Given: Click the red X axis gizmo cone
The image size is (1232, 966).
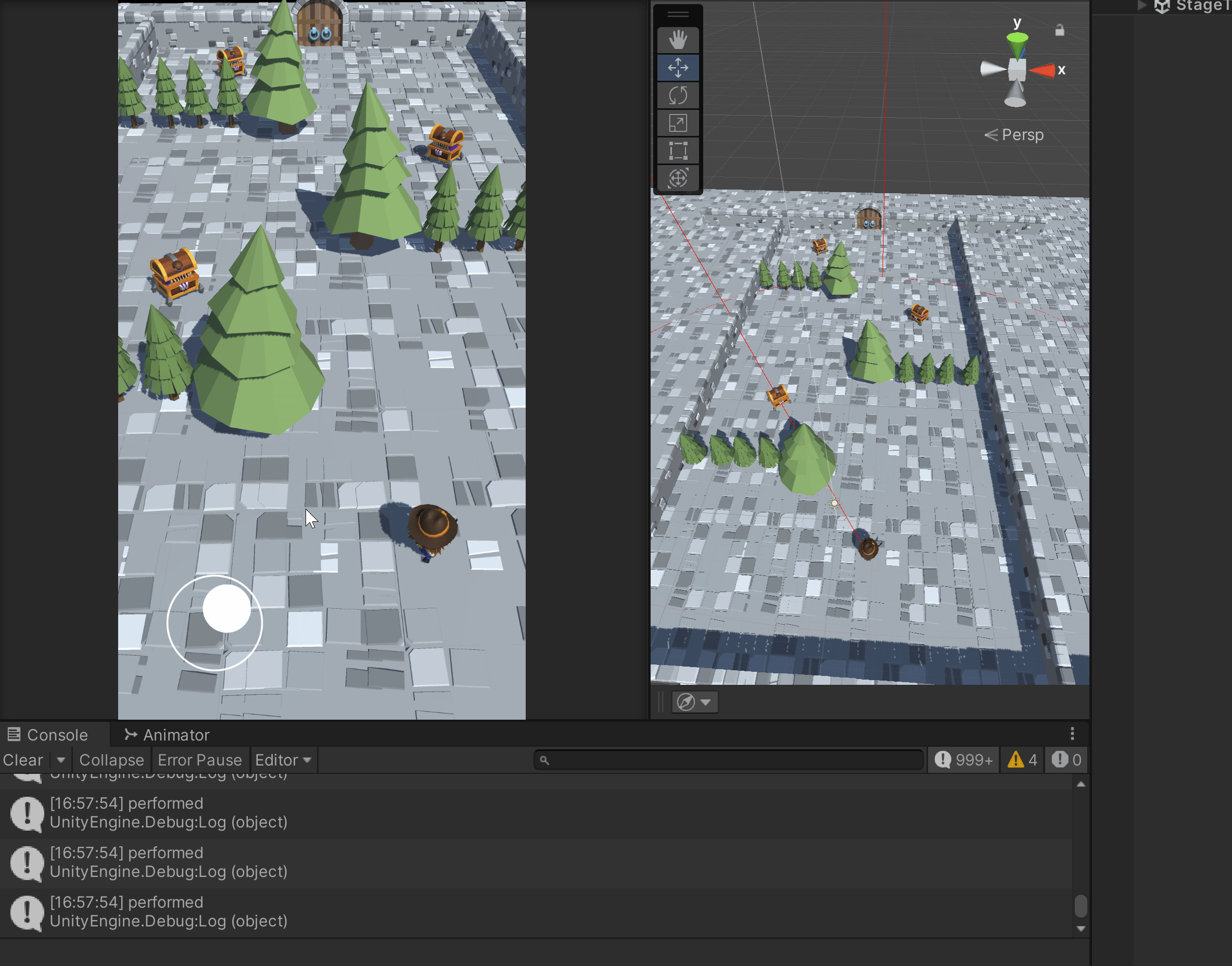Looking at the screenshot, I should point(1042,71).
